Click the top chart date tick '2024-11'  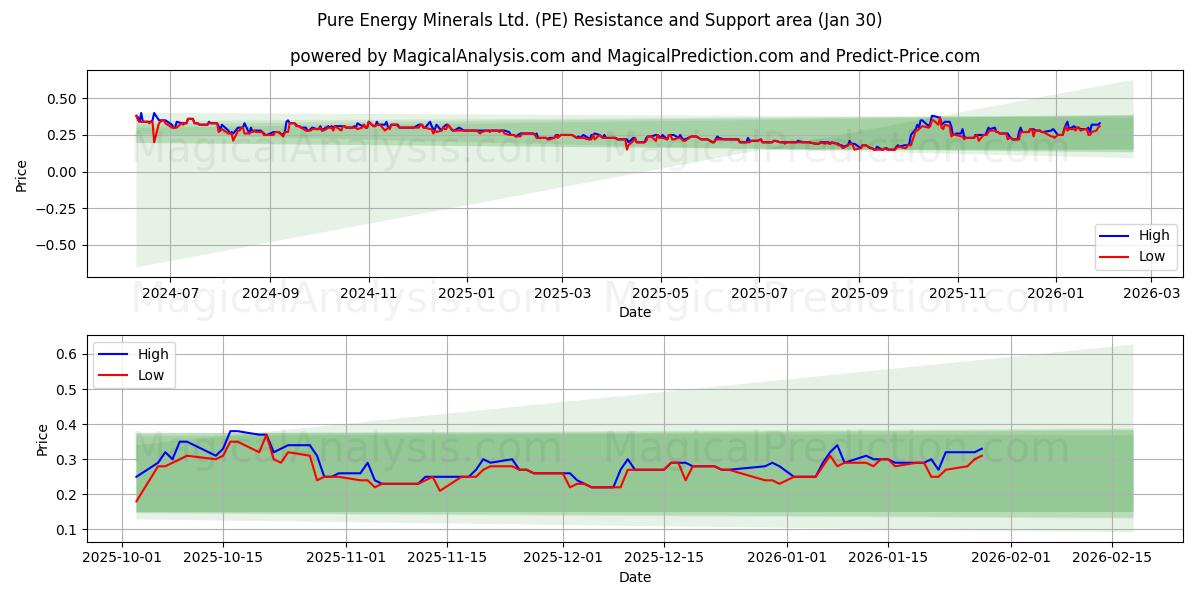tap(370, 294)
